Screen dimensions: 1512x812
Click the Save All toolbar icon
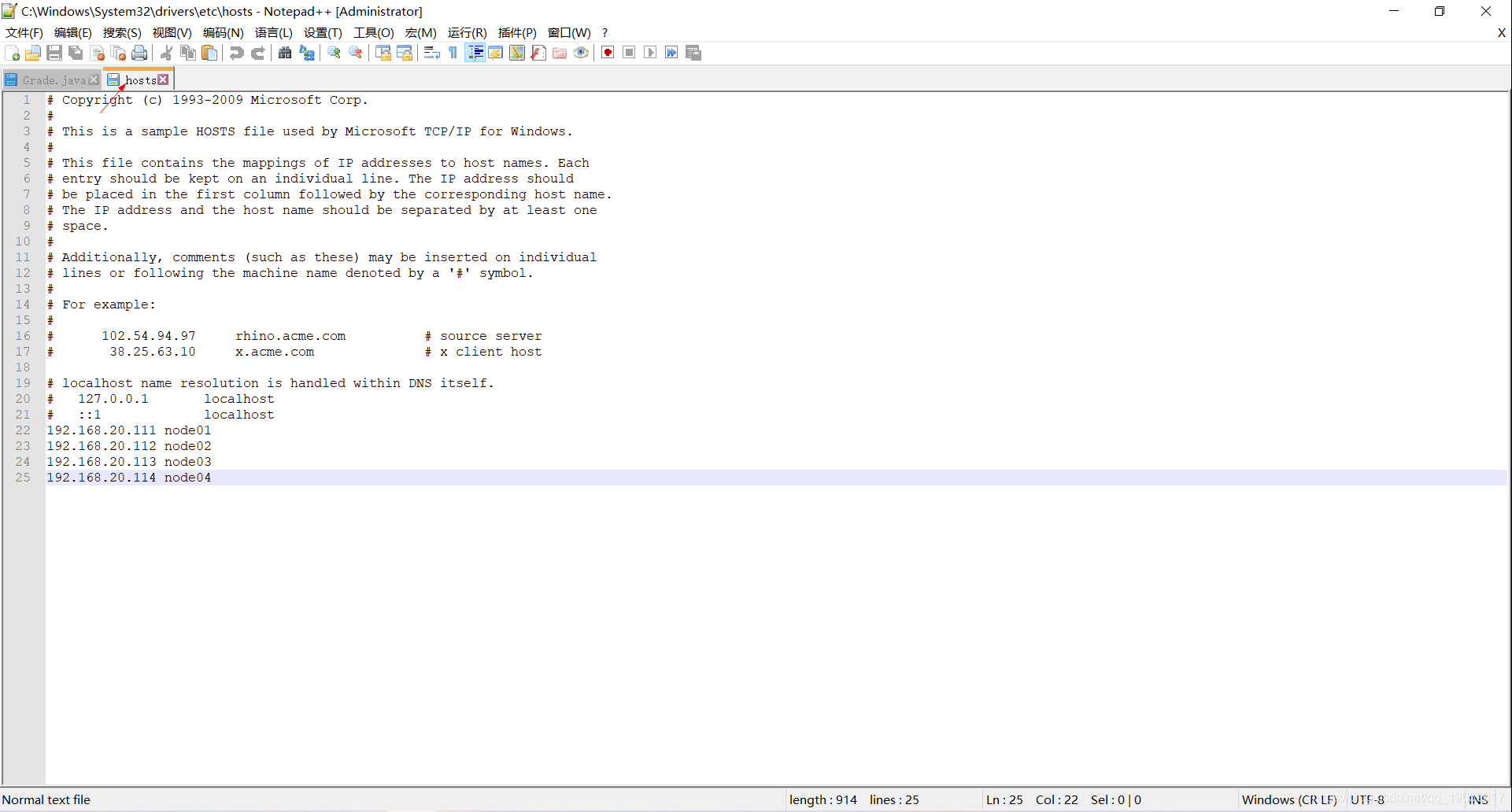(x=76, y=53)
